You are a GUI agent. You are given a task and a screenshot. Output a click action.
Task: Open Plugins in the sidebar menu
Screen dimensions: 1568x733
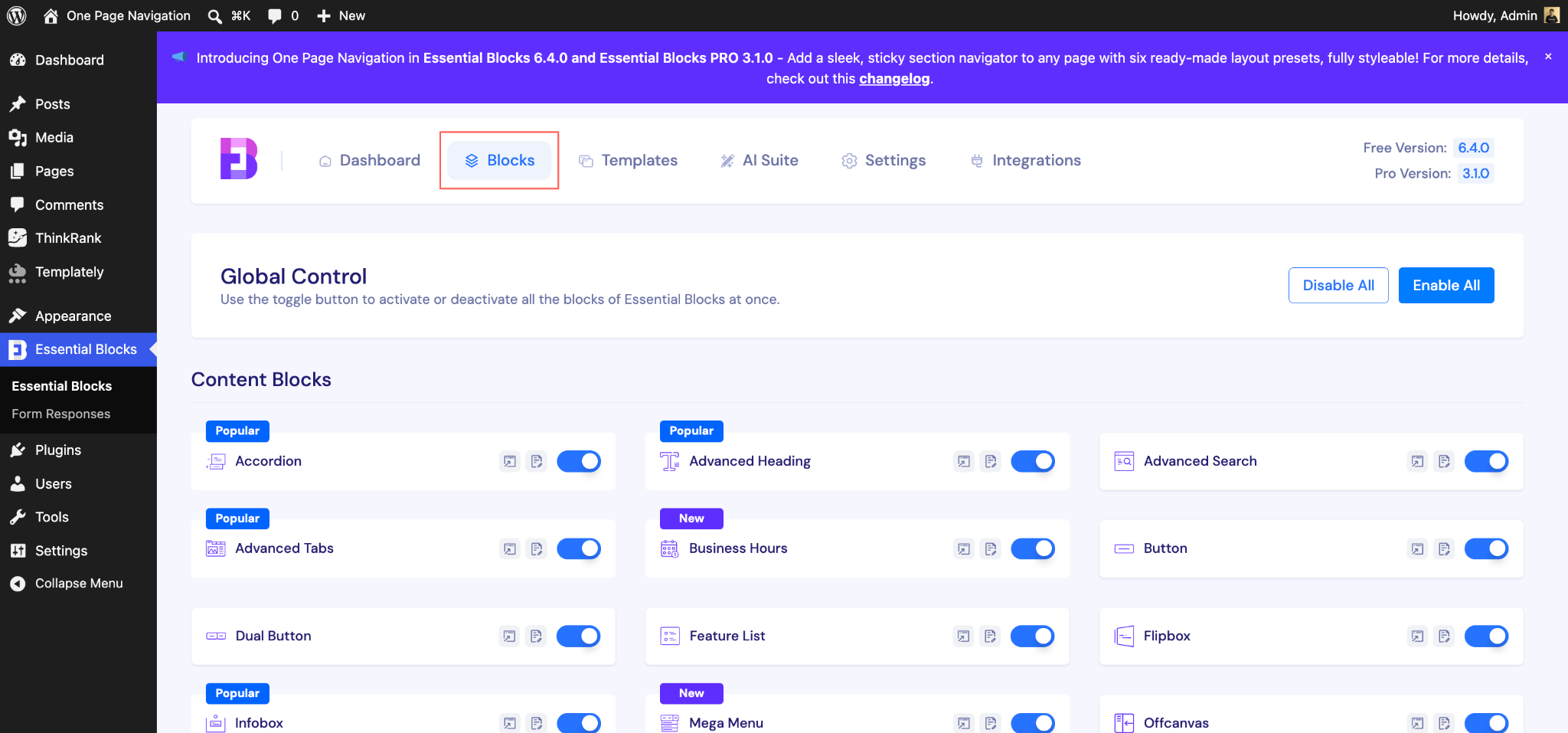coord(78,450)
